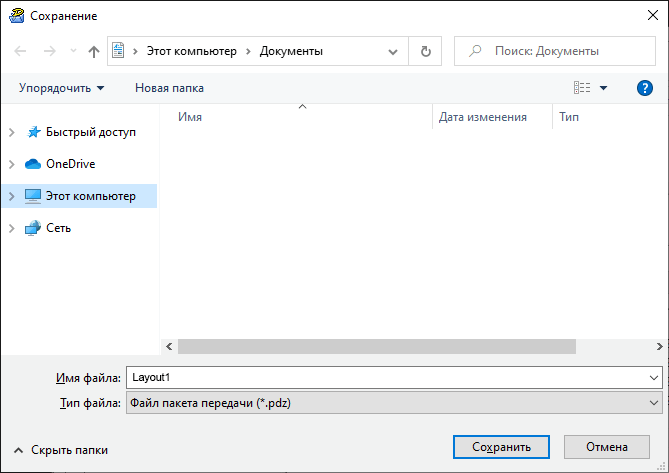Expand the Сеть tree node
This screenshot has height=473, width=669.
(12, 228)
